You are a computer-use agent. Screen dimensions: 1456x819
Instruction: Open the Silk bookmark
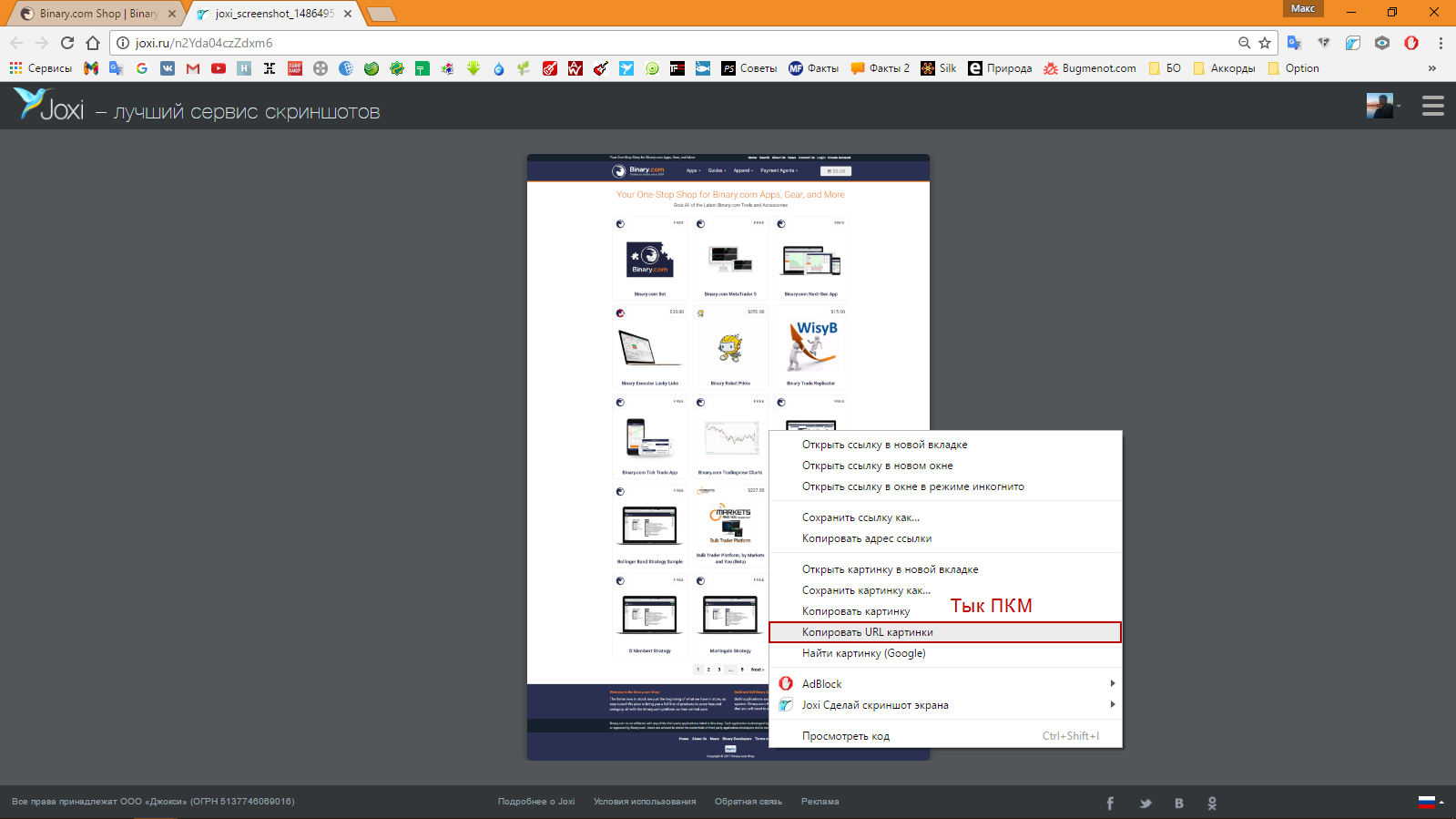coord(939,68)
